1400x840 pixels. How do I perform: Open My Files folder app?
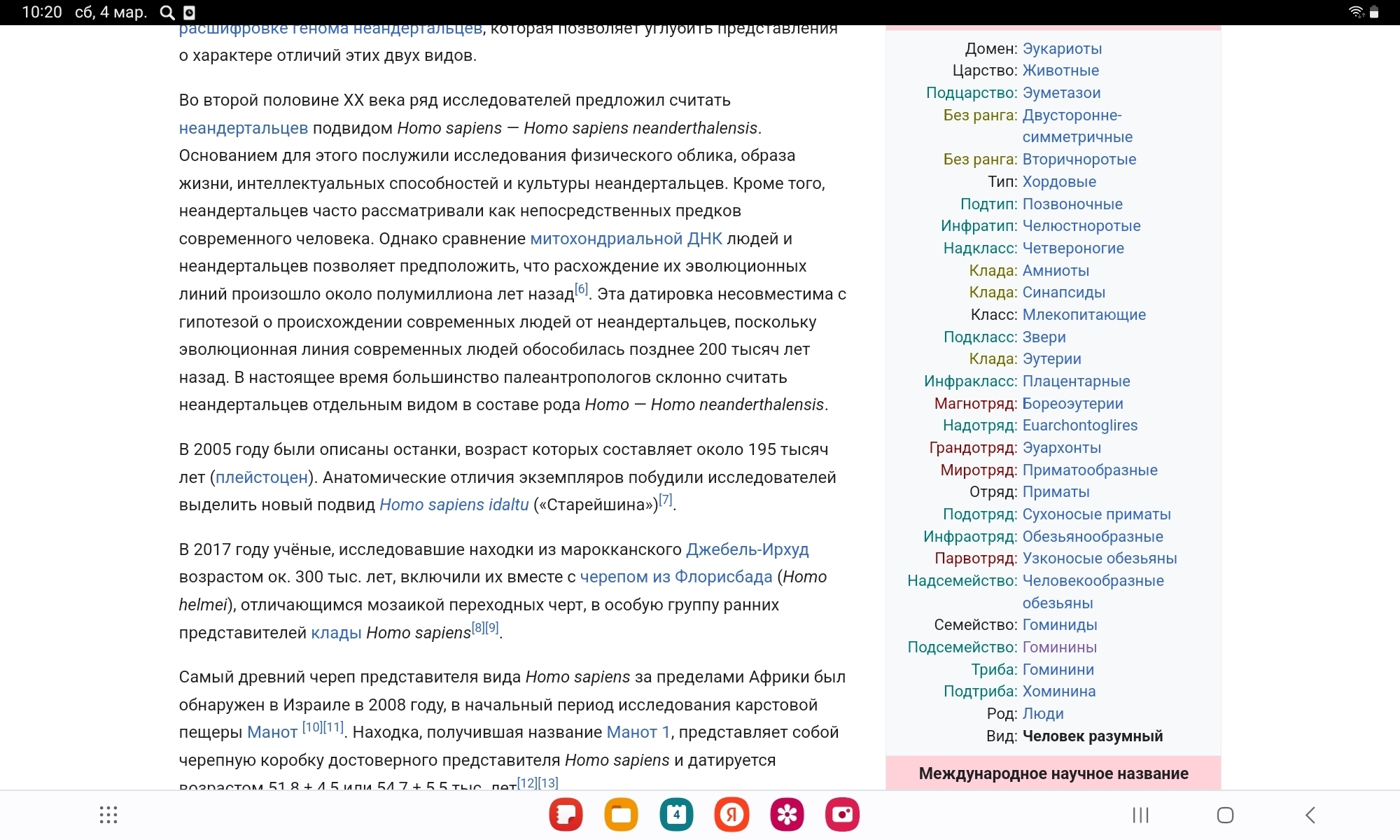click(621, 815)
